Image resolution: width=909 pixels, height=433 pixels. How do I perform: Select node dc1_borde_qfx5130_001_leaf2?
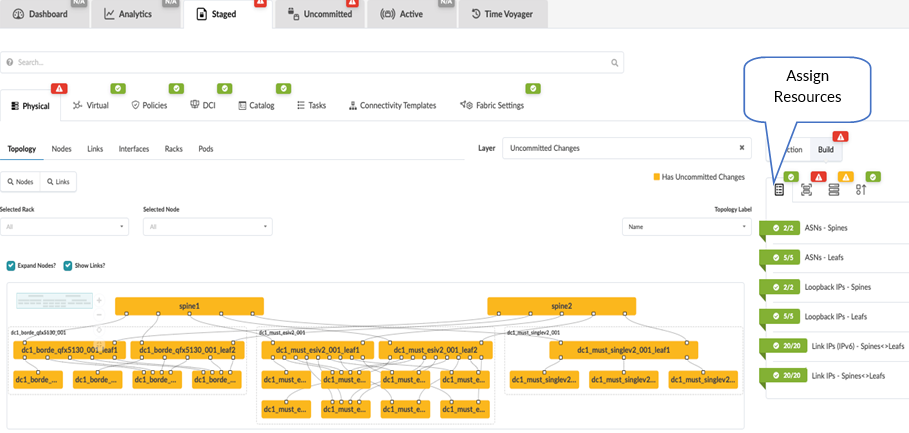click(187, 350)
